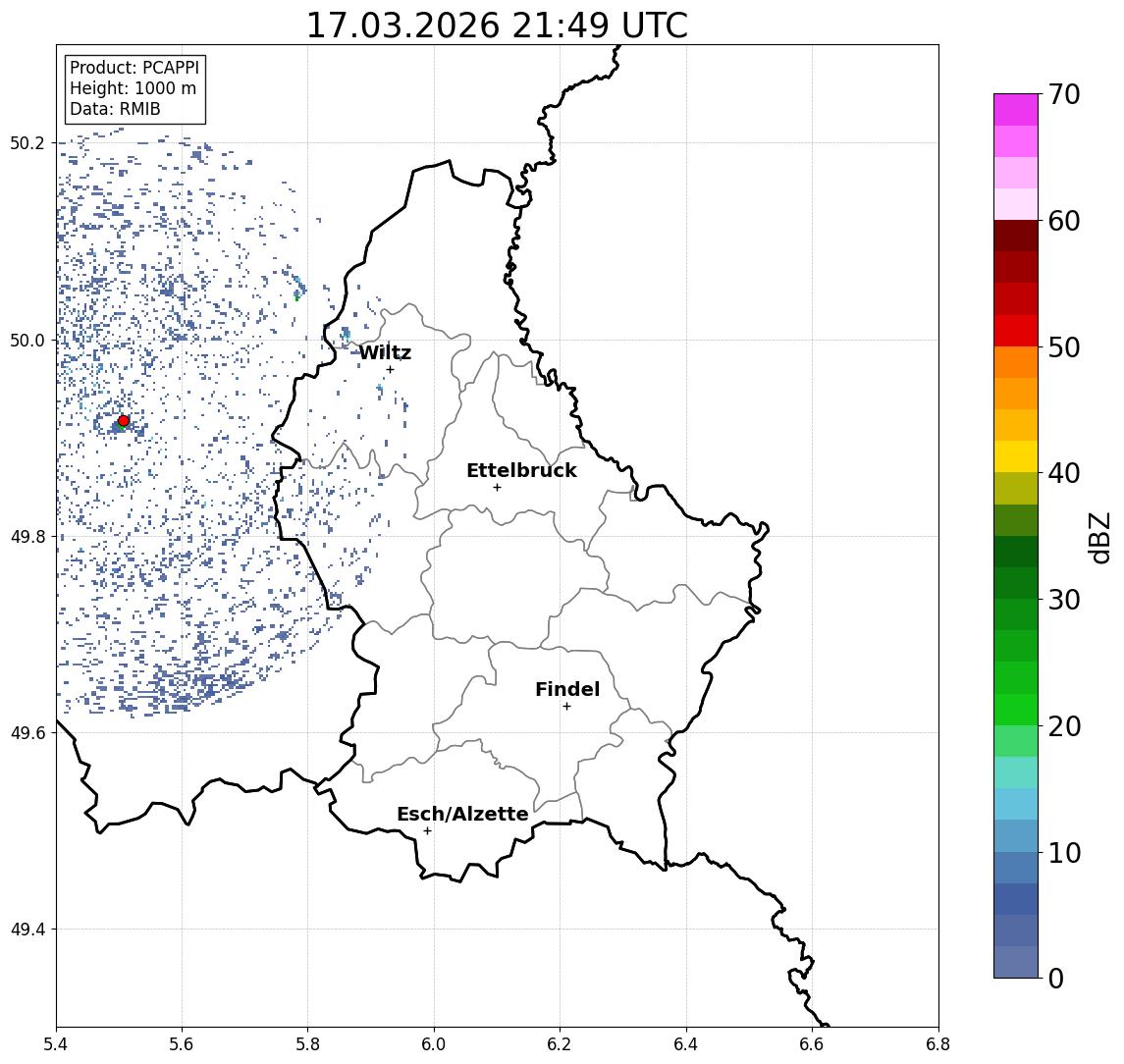Pick the light green swatch just above 20 dBZ
Viewport: 1124px width, 1064px height.
(x=1016, y=710)
